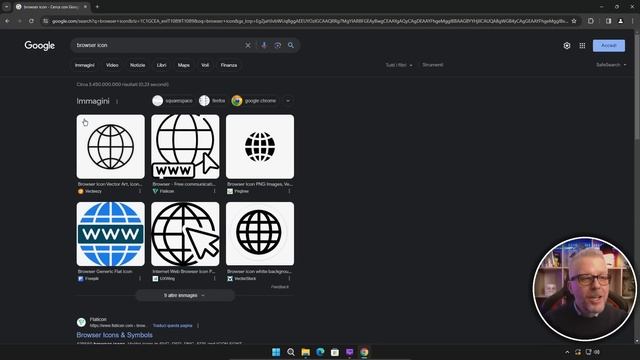640x360 pixels.
Task: Reload the page with the refresh icon
Action: pos(31,21)
